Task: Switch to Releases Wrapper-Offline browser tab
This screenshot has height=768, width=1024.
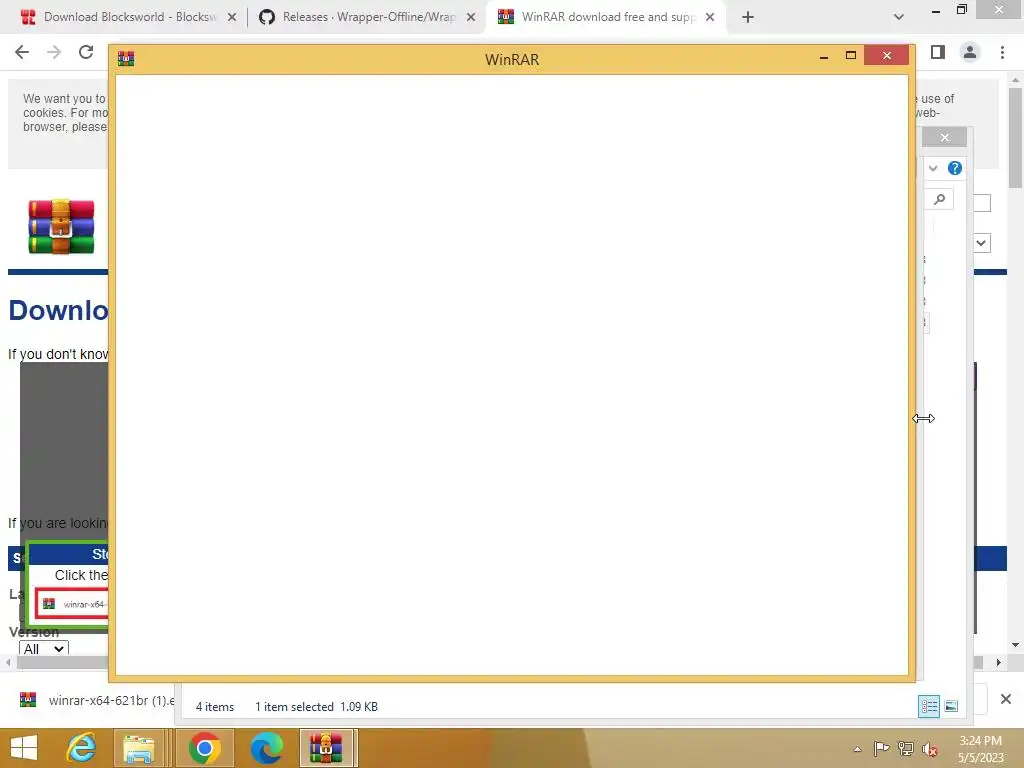Action: (x=367, y=17)
